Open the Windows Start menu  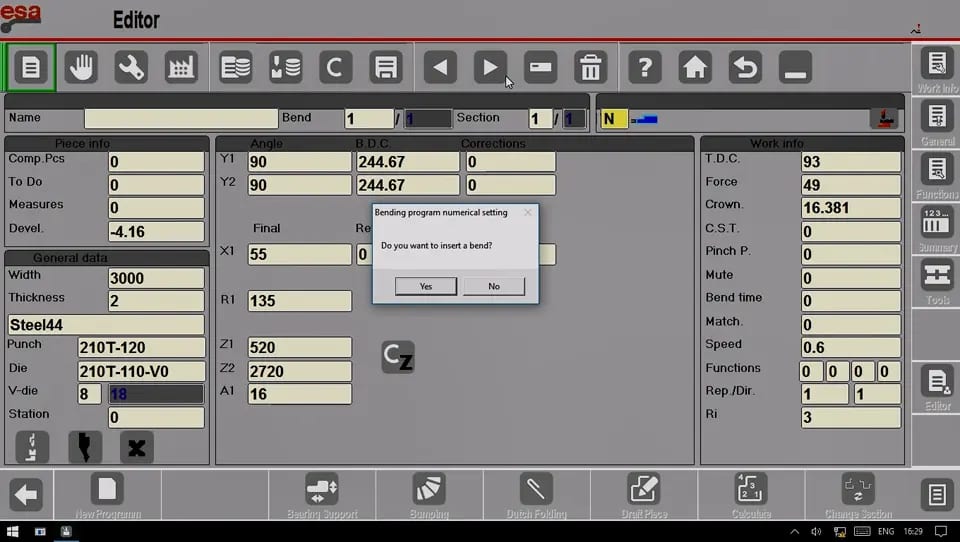click(12, 532)
